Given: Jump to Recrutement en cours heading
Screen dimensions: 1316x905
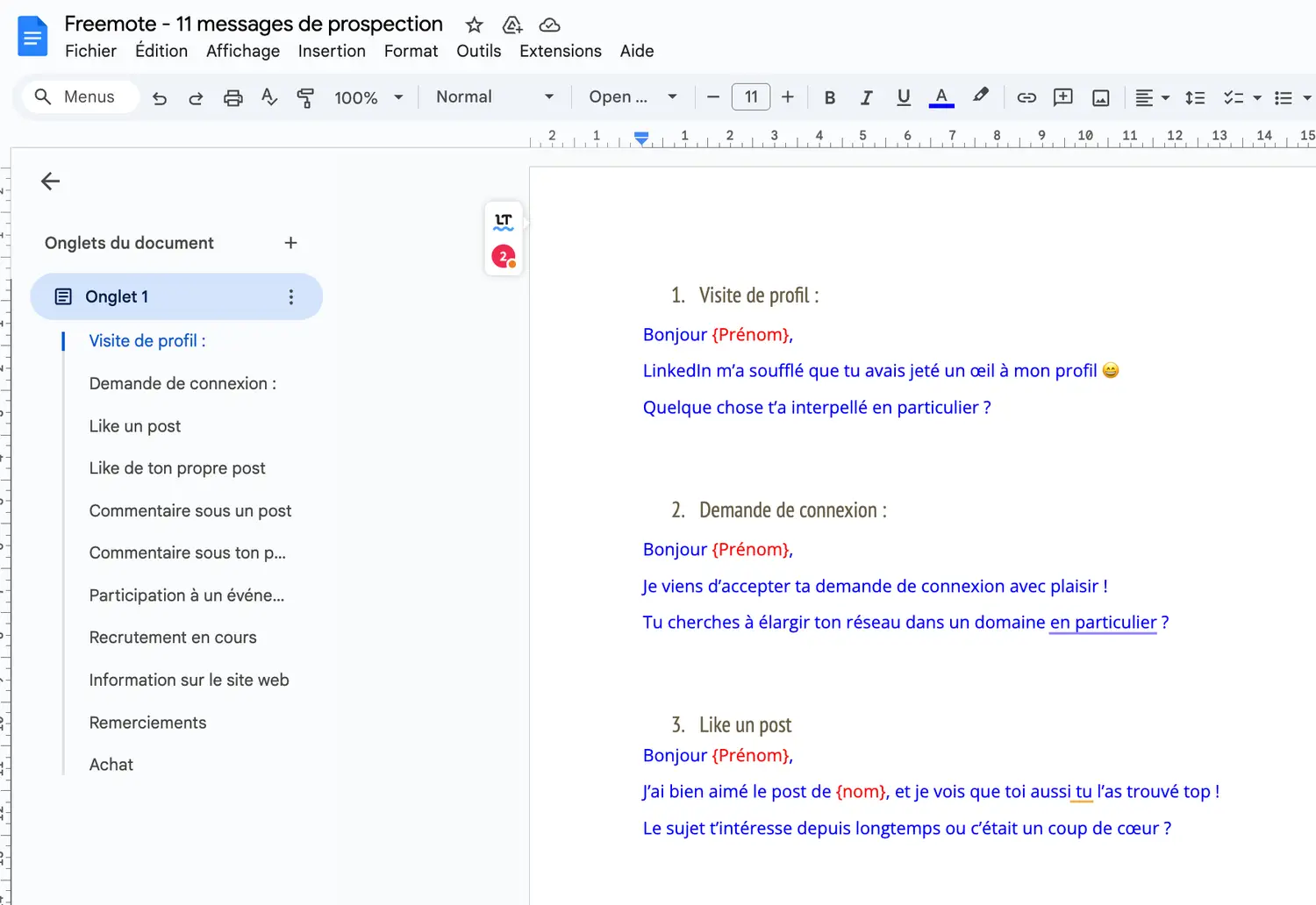Looking at the screenshot, I should click(x=173, y=638).
